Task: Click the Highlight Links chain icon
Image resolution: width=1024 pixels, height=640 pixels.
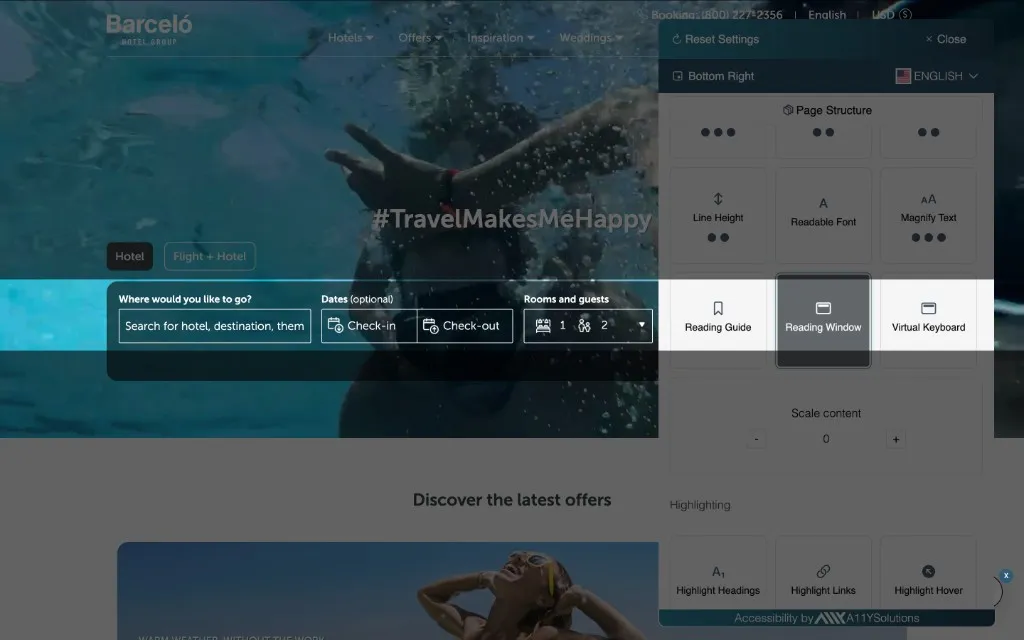Action: point(823,572)
